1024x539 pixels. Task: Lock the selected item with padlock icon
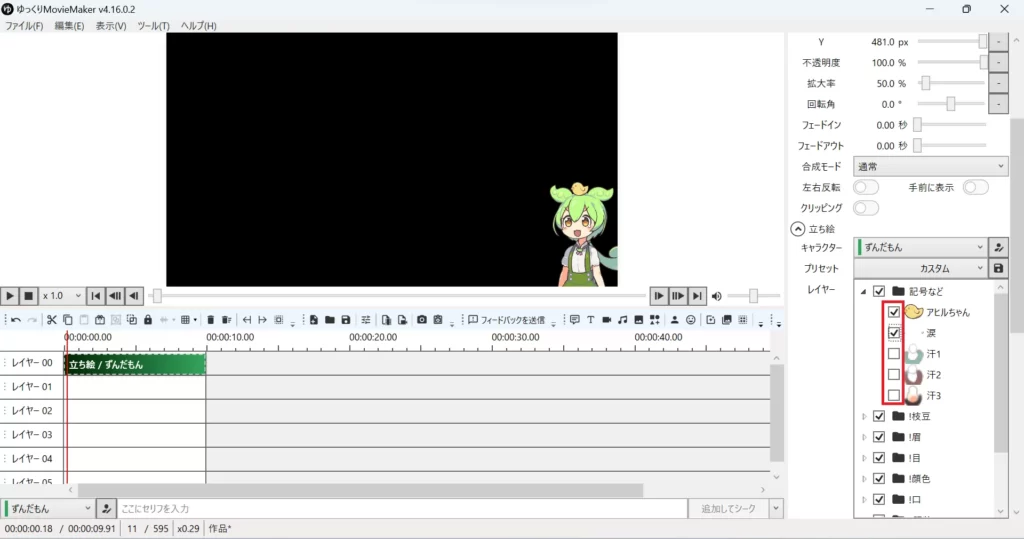coord(148,320)
